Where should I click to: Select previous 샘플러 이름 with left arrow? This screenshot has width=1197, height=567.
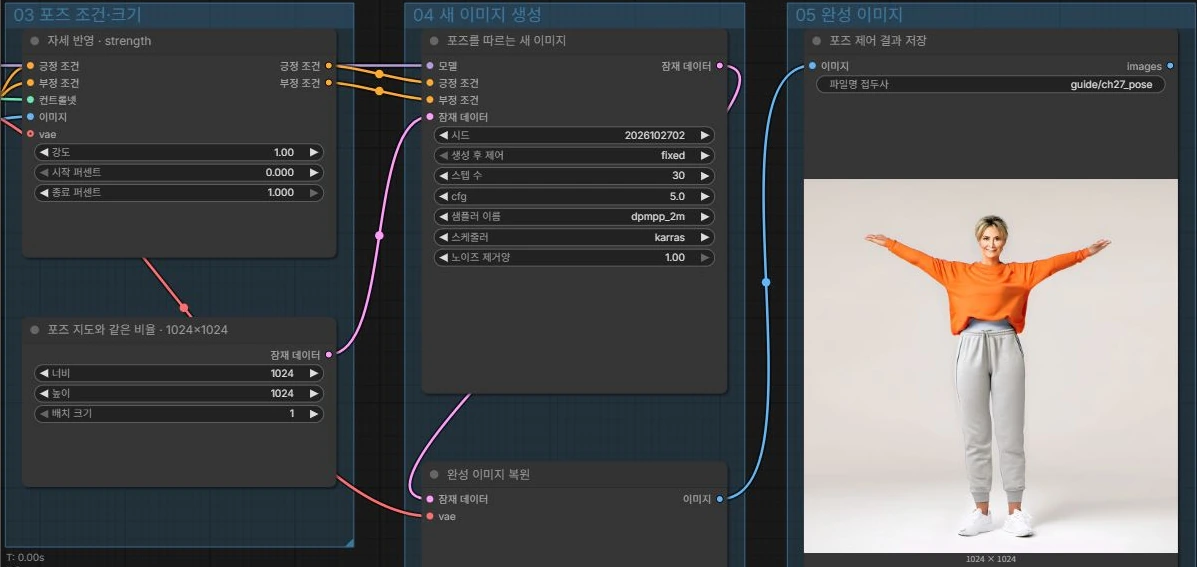point(444,217)
